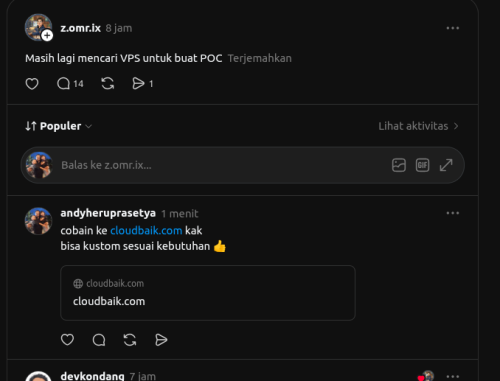Image resolution: width=500 pixels, height=381 pixels.
Task: Open more options for z.omr.ix post
Action: [453, 28]
